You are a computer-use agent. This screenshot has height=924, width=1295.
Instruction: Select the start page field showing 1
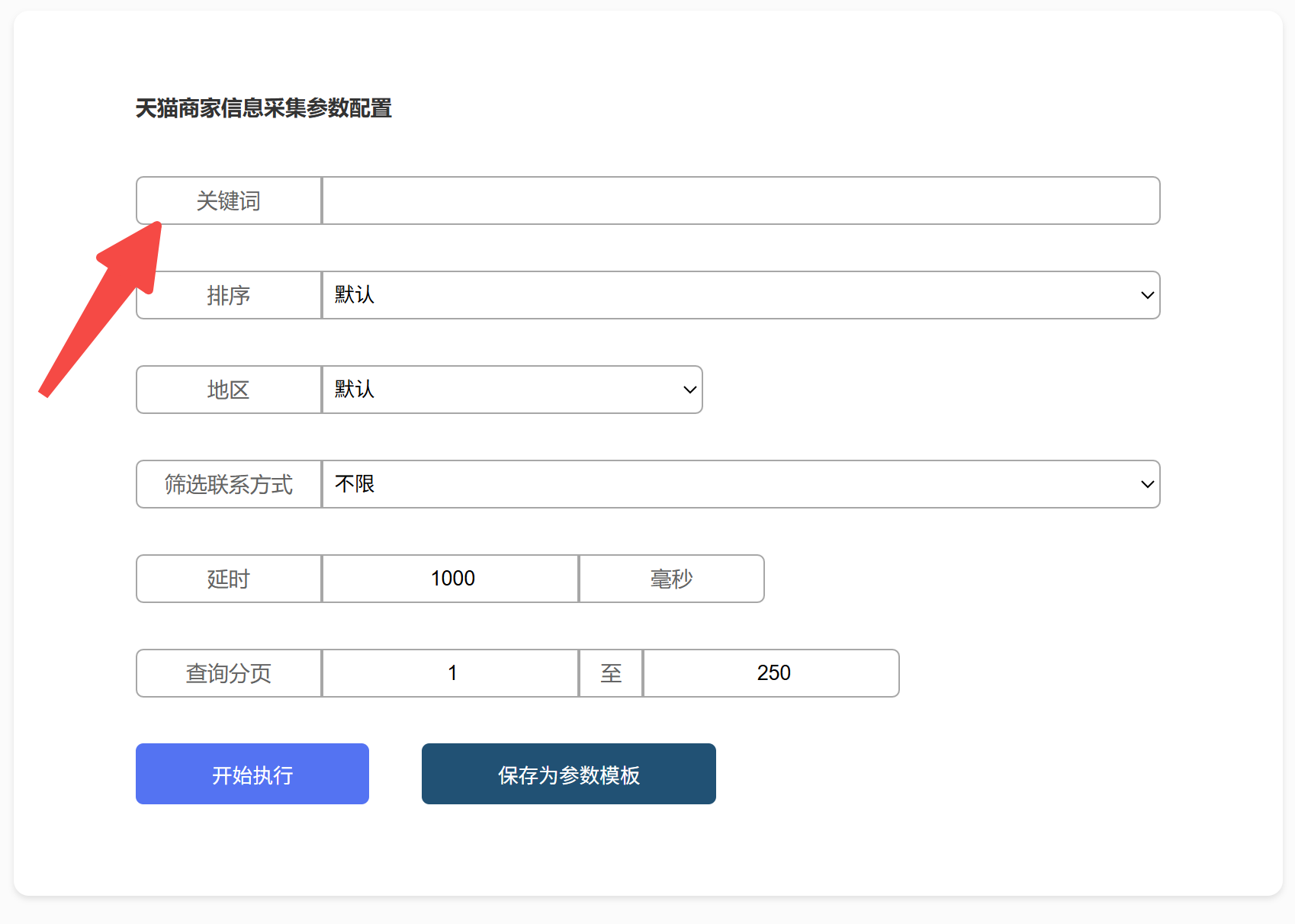(x=450, y=673)
